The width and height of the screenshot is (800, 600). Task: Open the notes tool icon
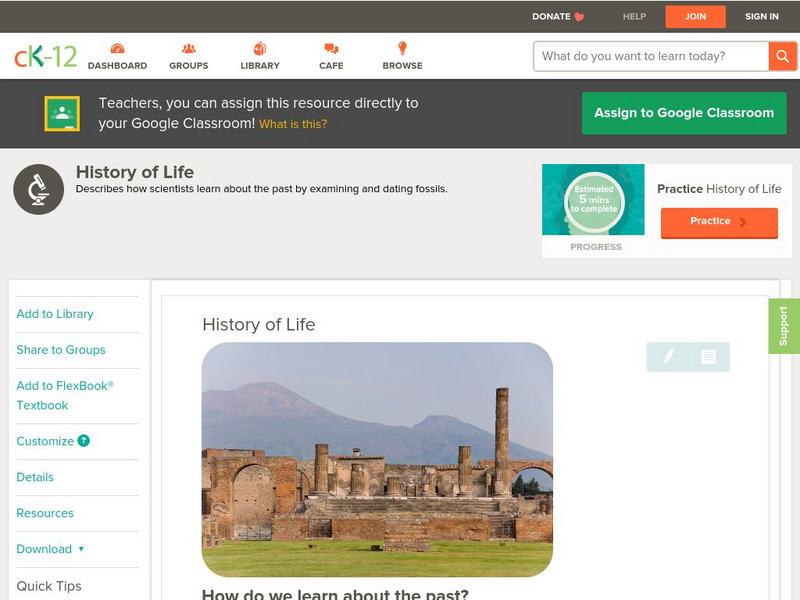709,356
